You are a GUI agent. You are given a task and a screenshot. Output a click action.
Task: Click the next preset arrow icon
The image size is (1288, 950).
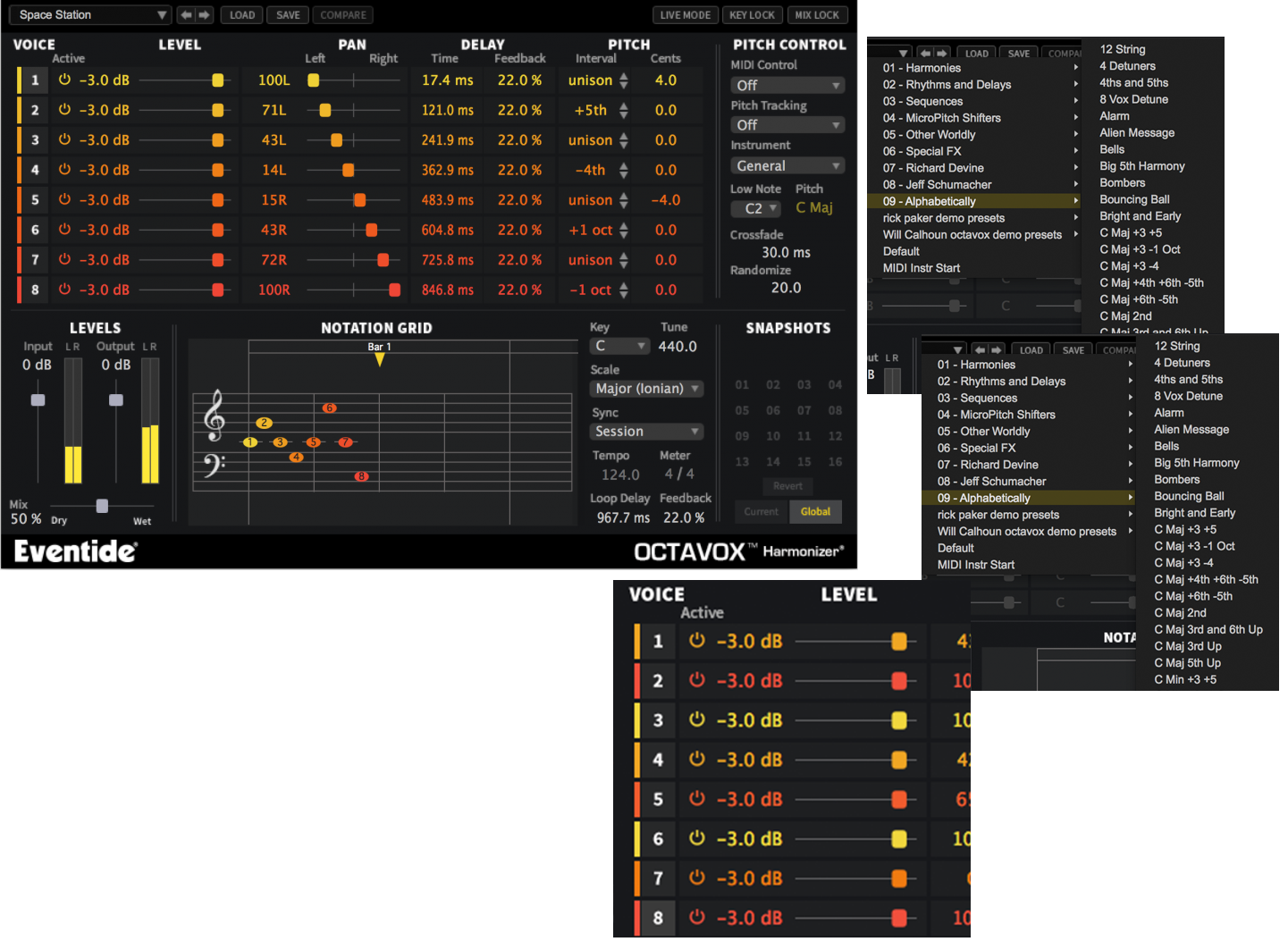[x=204, y=14]
